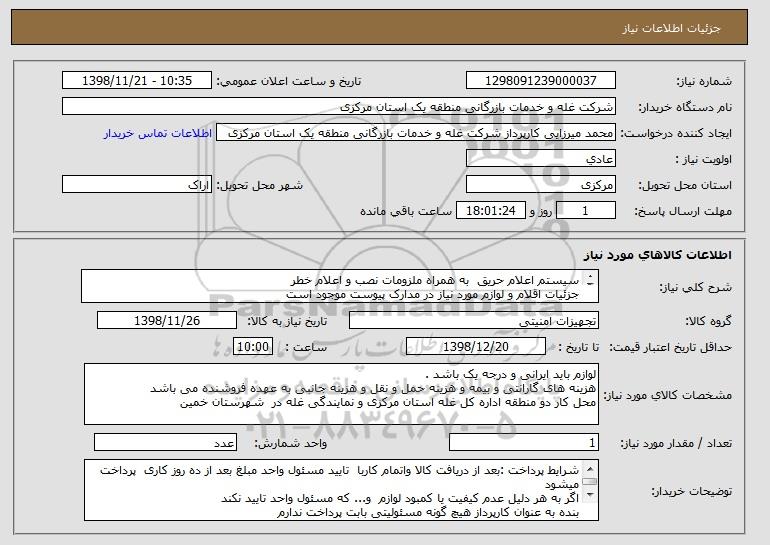Click the گروه کالا label
This screenshot has height=545, width=770.
[x=709, y=322]
